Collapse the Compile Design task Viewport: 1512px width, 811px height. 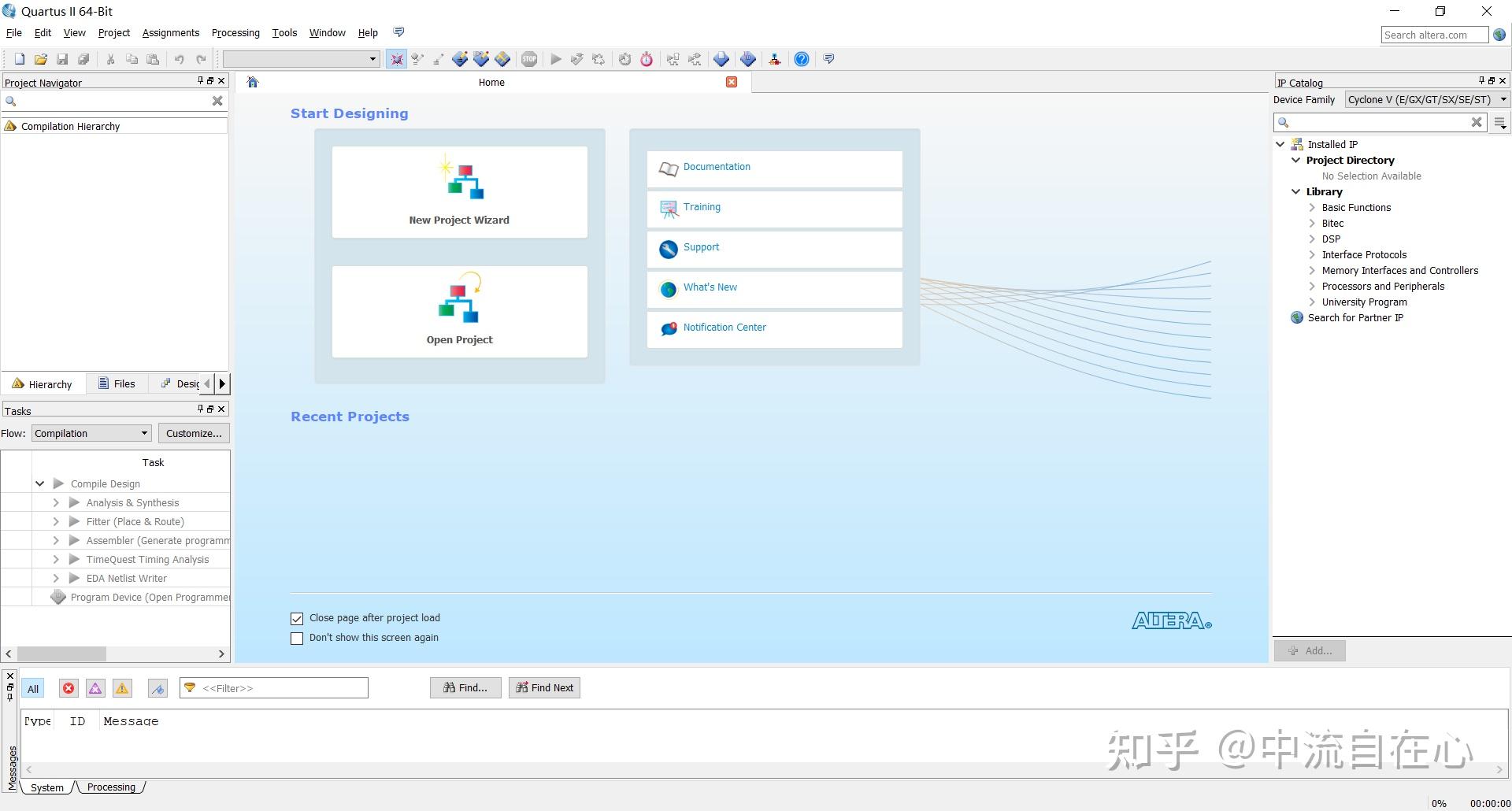[39, 483]
